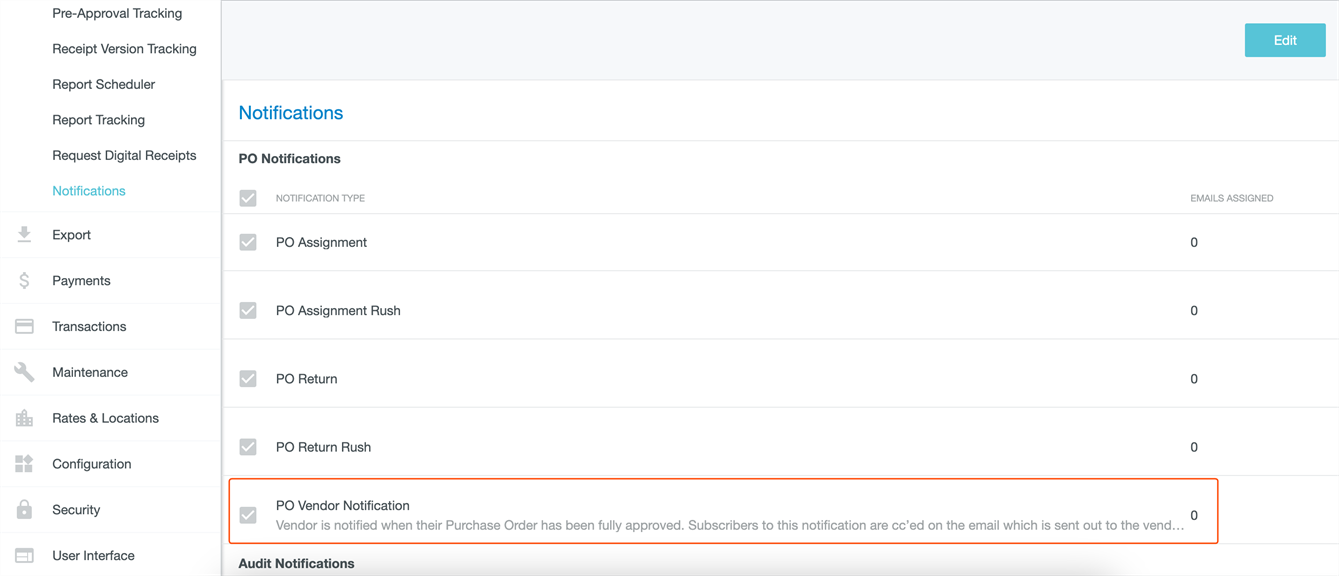The height and width of the screenshot is (576, 1339).
Task: Toggle the PO Return checkbox
Action: coord(248,379)
